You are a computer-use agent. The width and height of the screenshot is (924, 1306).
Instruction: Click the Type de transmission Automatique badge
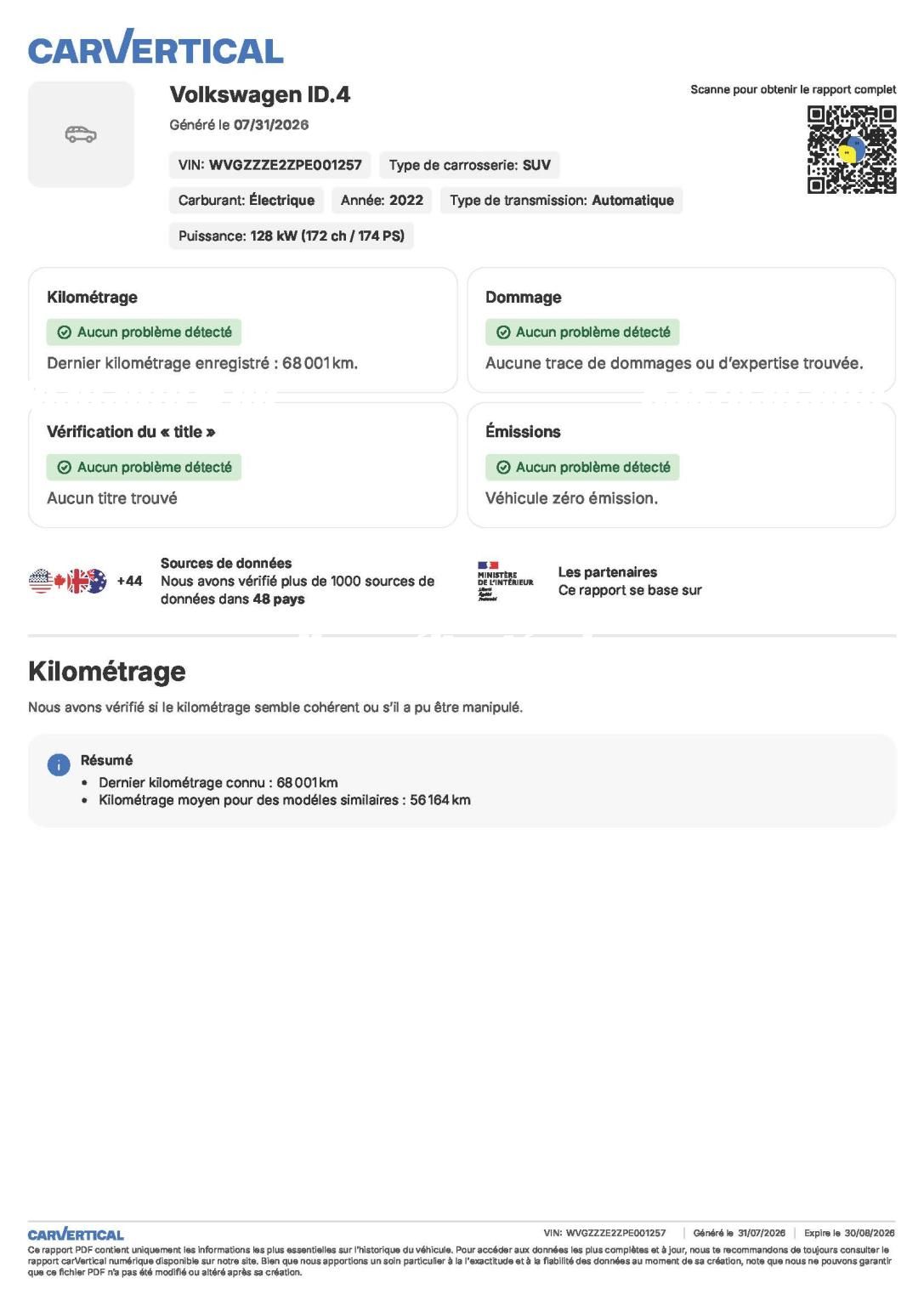pyautogui.click(x=562, y=201)
